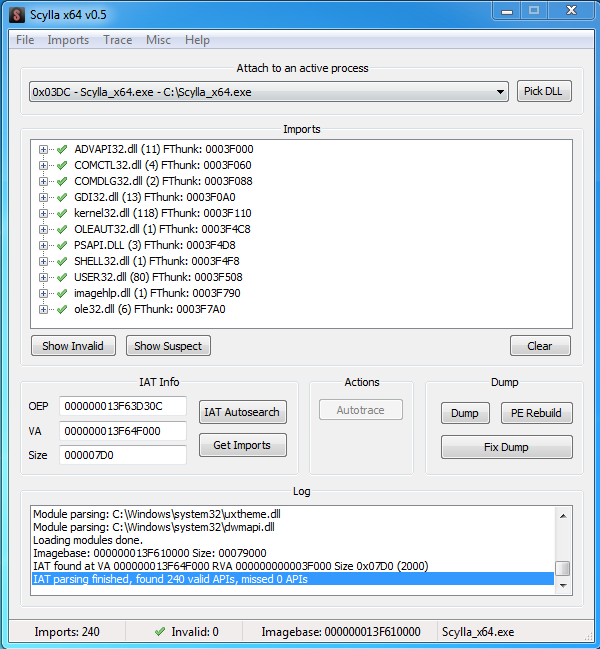Click green checkmark icon next to imagehlp.dll
Image resolution: width=600 pixels, height=649 pixels.
click(62, 293)
